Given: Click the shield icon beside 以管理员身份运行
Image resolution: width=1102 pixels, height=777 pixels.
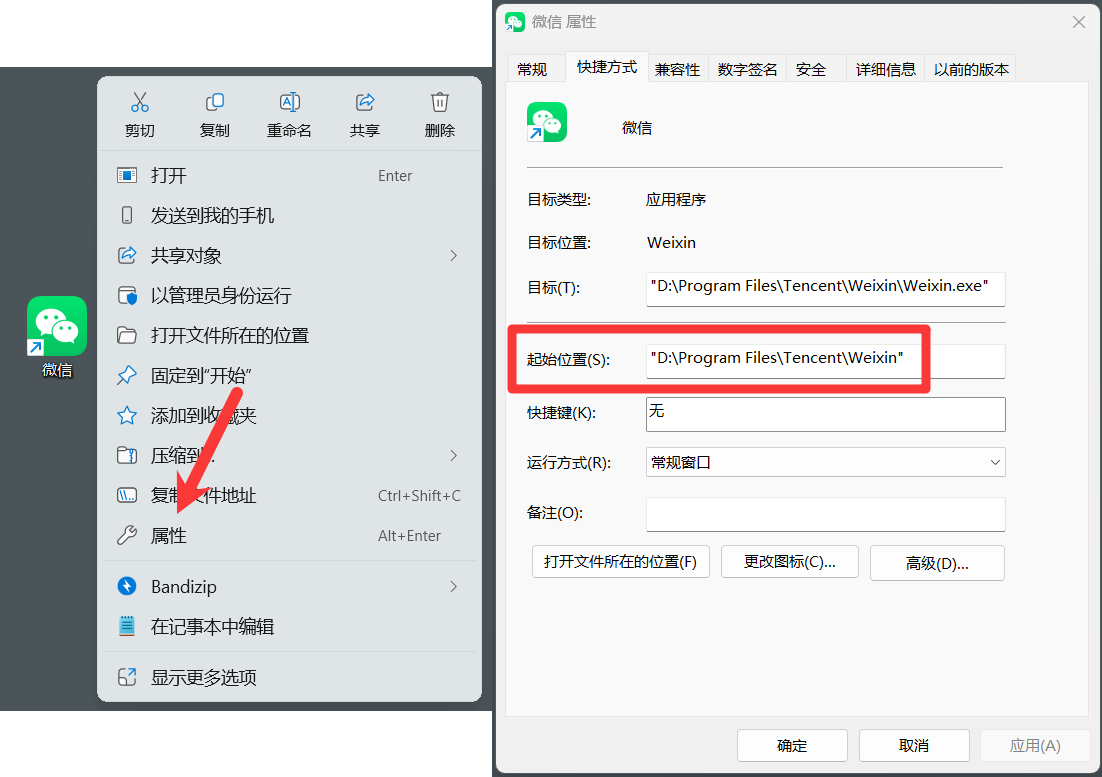Looking at the screenshot, I should click(x=127, y=295).
